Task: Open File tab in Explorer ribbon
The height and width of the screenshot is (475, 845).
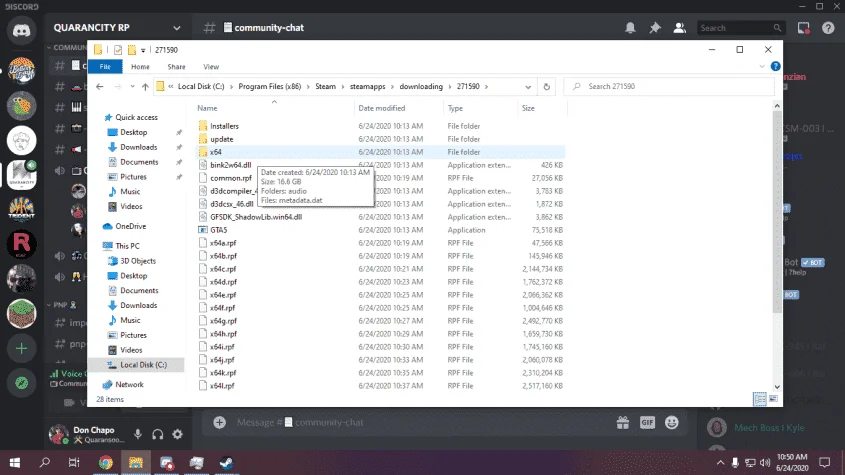Action: pyautogui.click(x=105, y=67)
